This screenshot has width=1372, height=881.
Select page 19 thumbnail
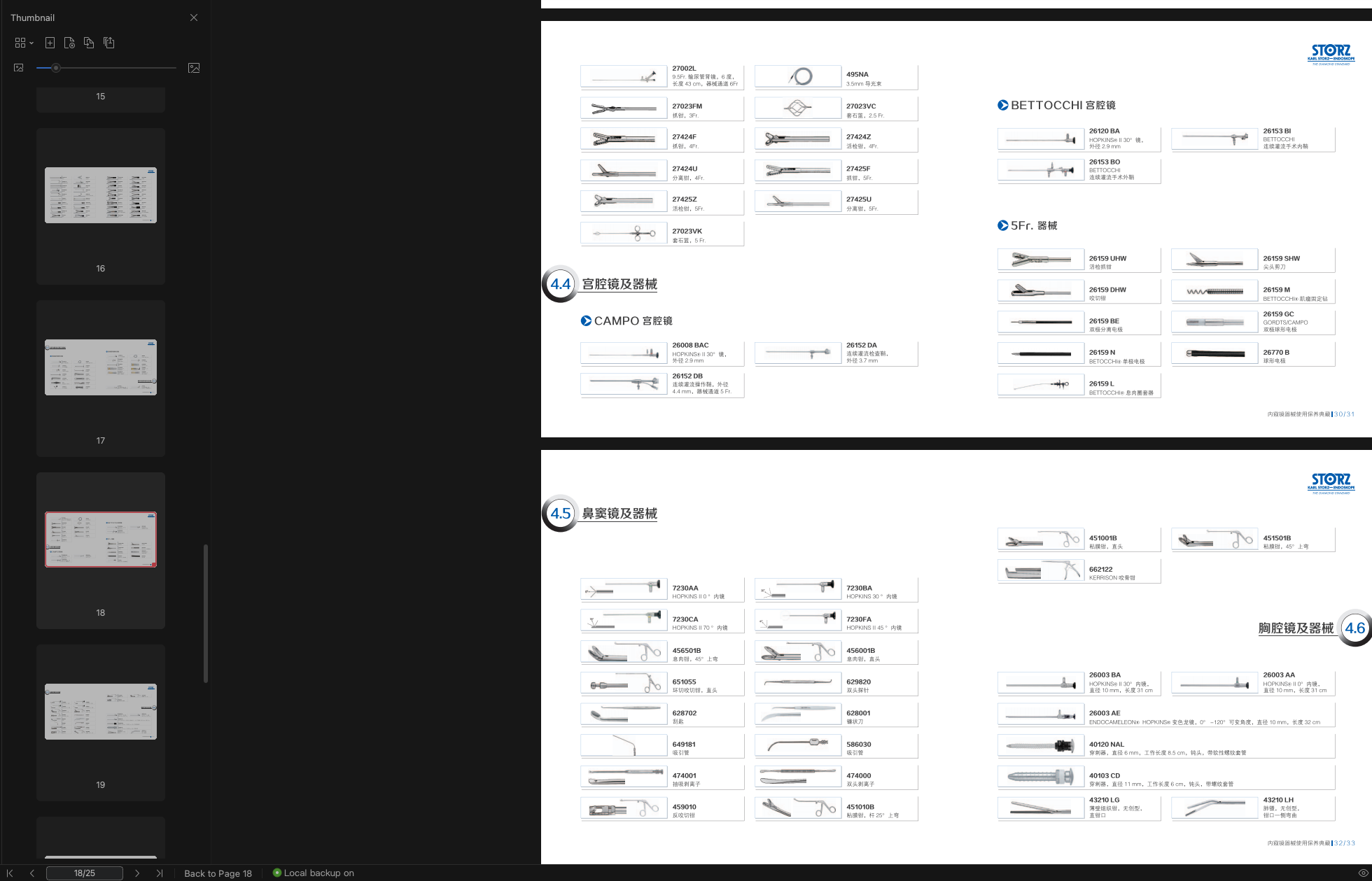[101, 712]
